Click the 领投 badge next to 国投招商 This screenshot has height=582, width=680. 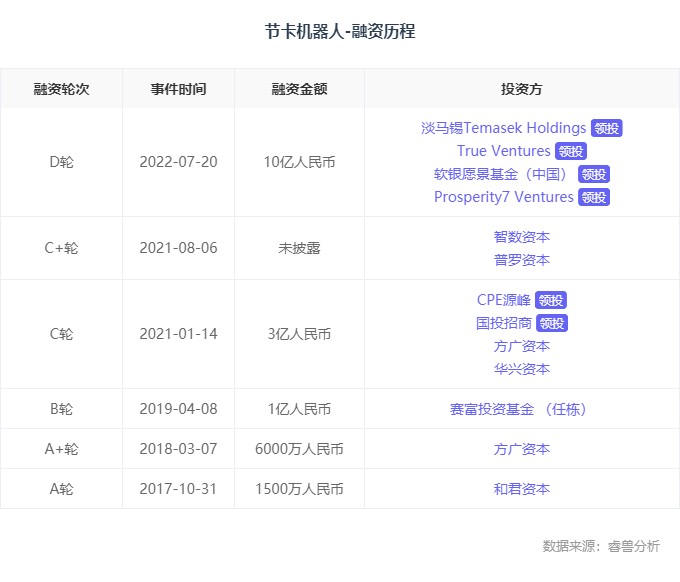[552, 323]
